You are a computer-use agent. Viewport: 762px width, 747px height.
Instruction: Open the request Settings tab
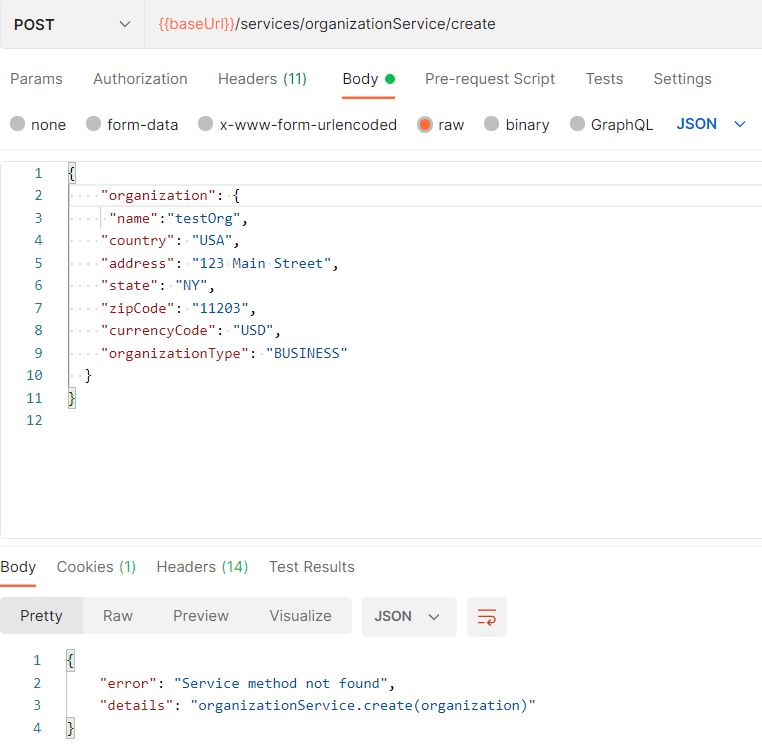pyautogui.click(x=682, y=79)
